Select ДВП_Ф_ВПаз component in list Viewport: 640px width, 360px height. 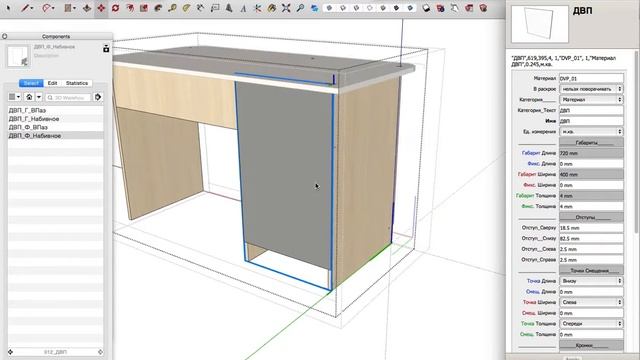pyautogui.click(x=56, y=127)
